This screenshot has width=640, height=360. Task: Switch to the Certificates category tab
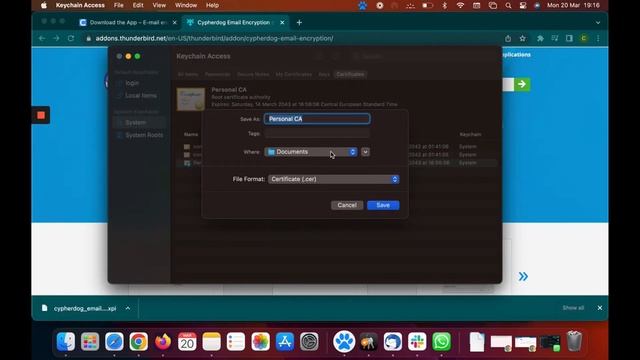(350, 74)
